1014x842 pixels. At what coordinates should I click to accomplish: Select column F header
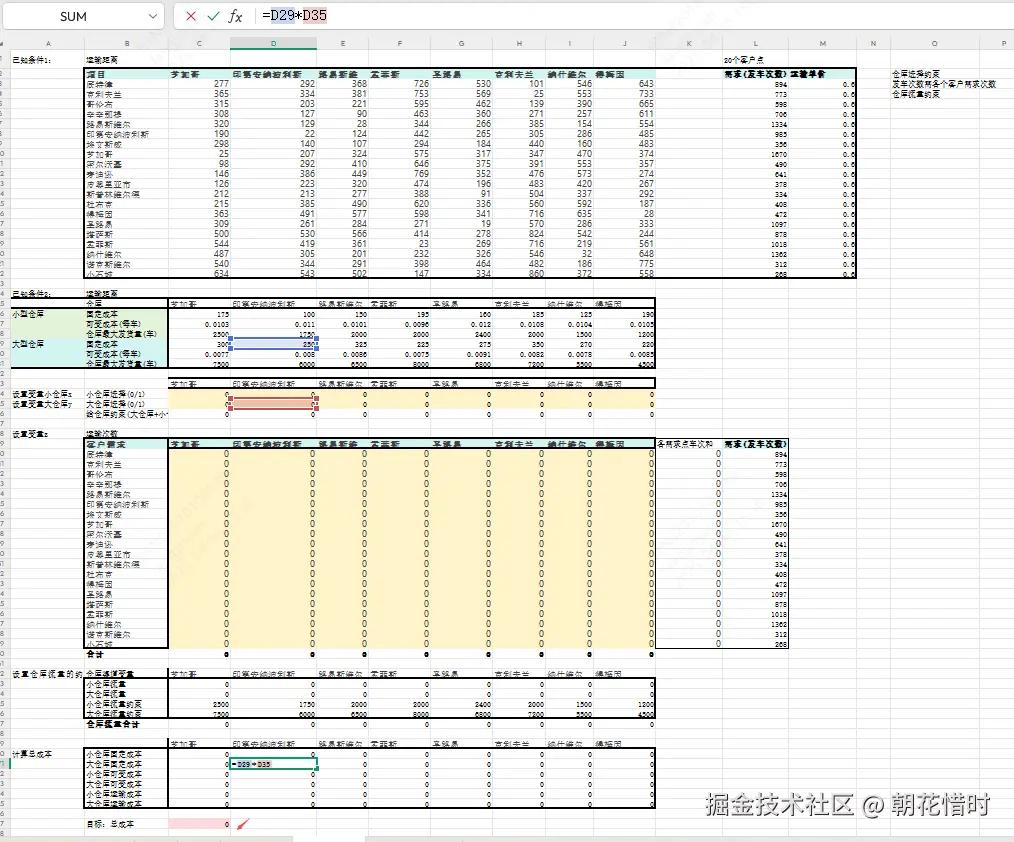400,43
